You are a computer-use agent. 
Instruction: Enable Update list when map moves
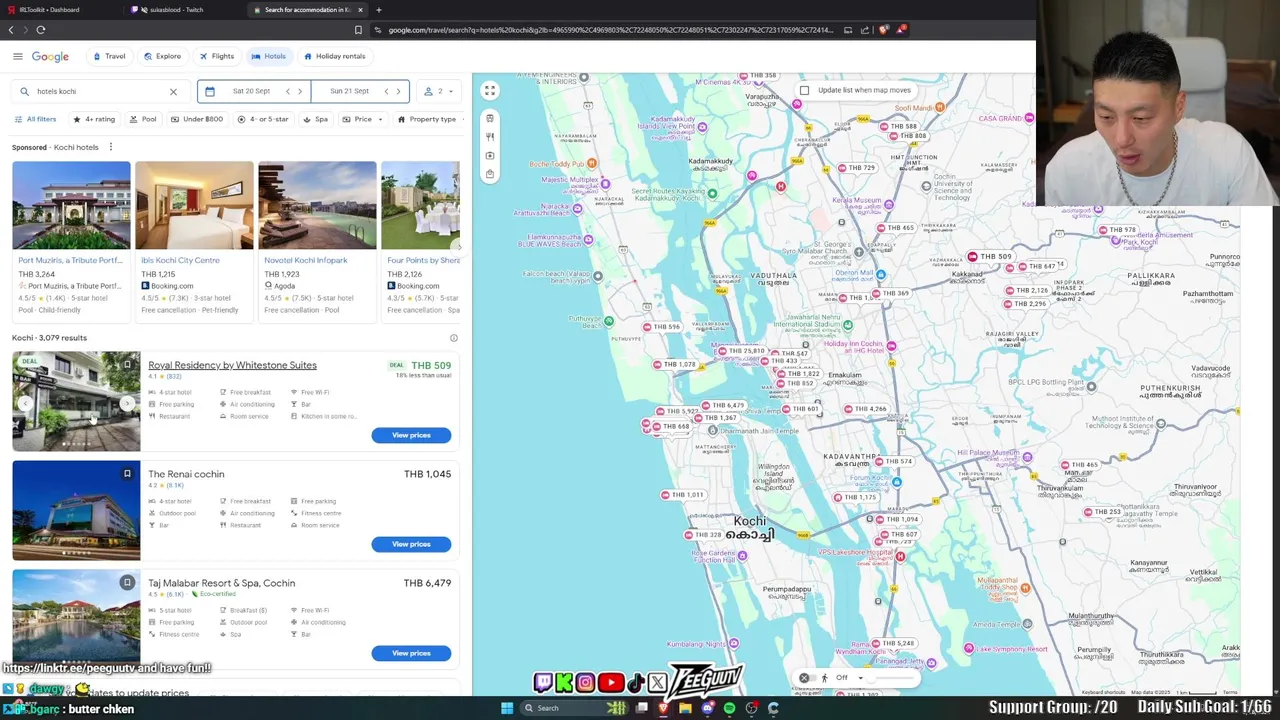tap(804, 90)
